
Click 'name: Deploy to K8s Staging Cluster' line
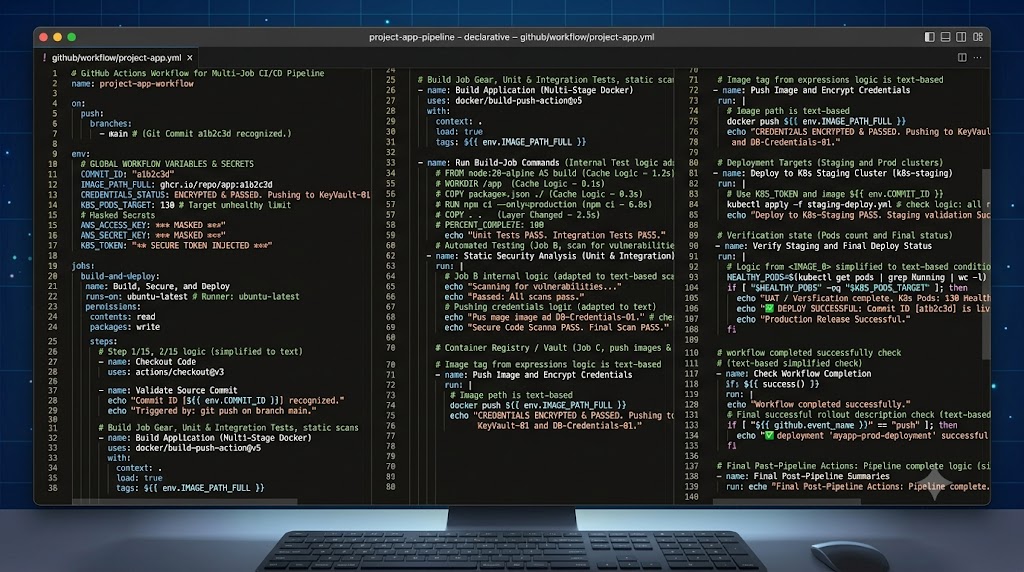(833, 173)
